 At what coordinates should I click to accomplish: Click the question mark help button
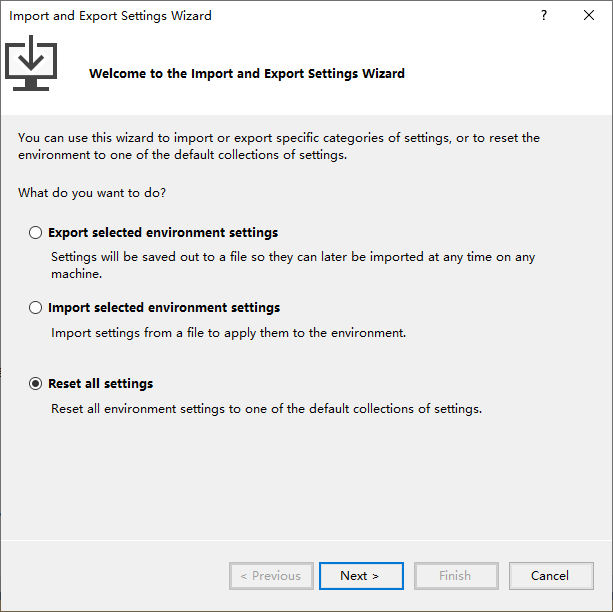(x=544, y=16)
